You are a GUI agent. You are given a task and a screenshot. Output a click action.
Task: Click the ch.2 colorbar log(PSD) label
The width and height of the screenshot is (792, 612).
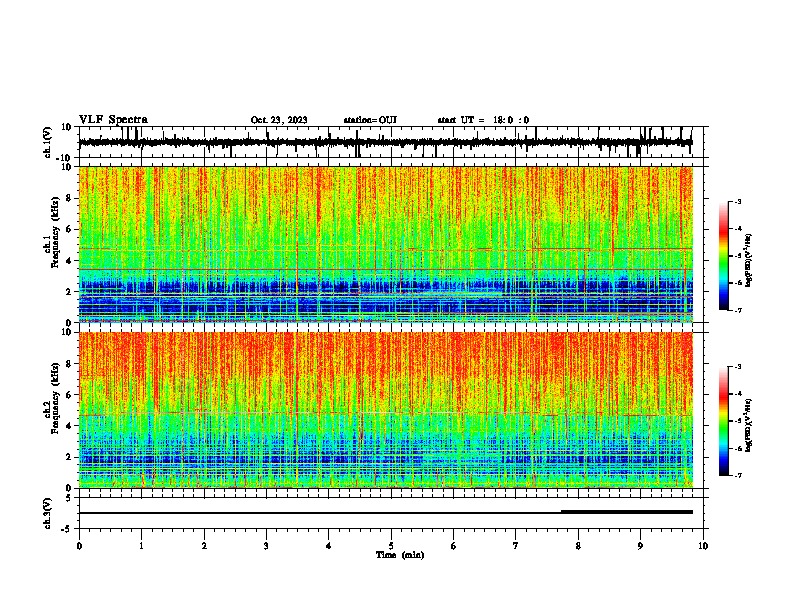749,425
